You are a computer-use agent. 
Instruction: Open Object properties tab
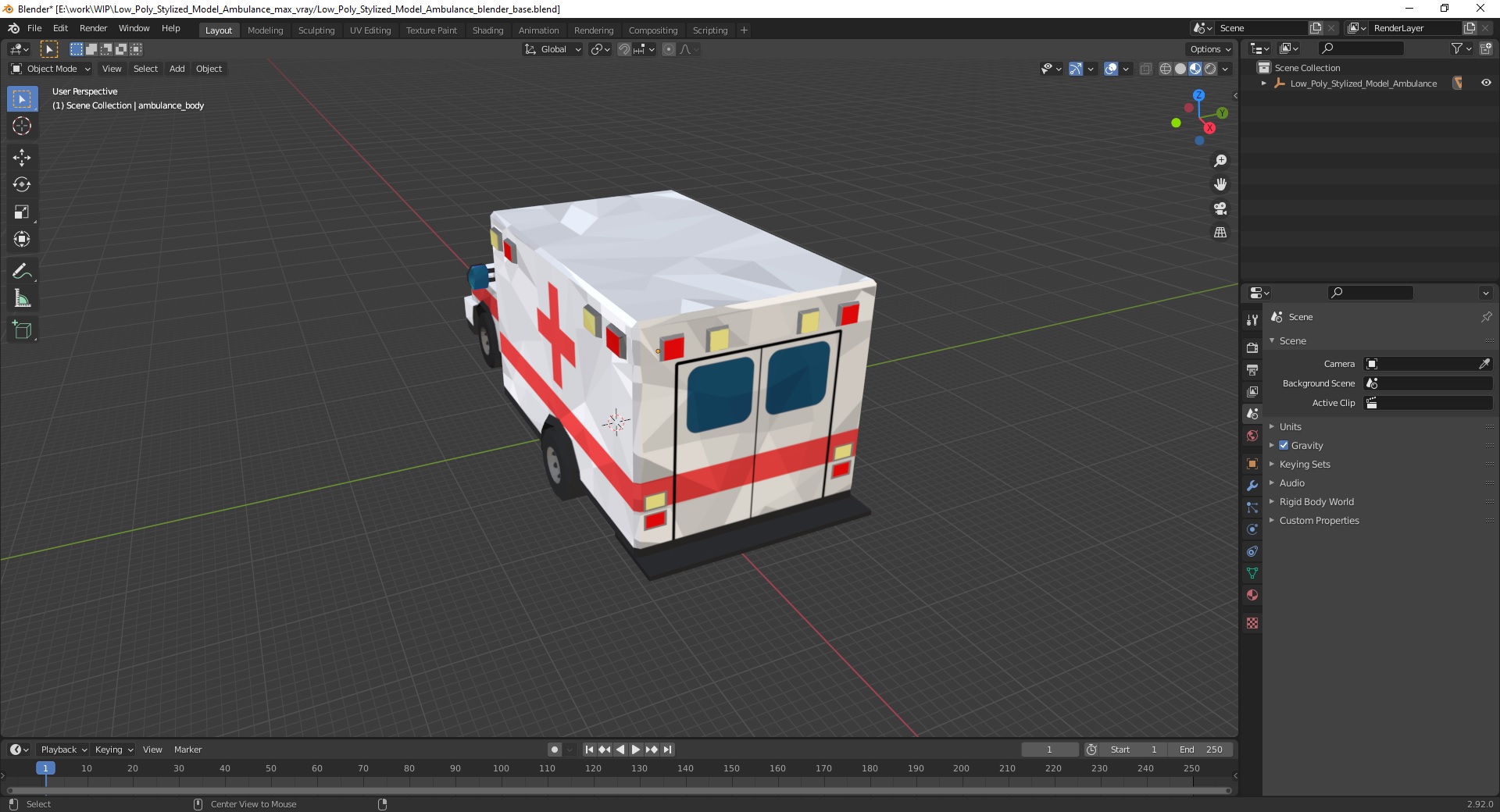click(x=1252, y=464)
